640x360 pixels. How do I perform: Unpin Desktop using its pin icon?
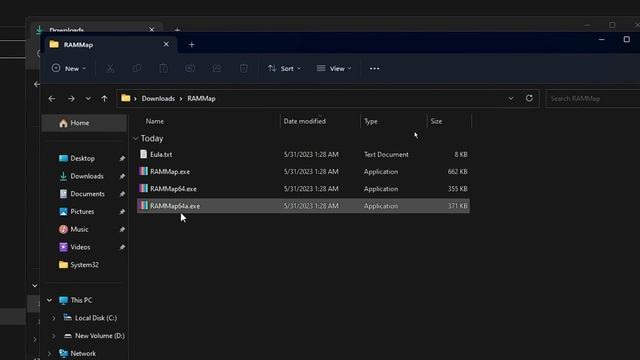(122, 158)
